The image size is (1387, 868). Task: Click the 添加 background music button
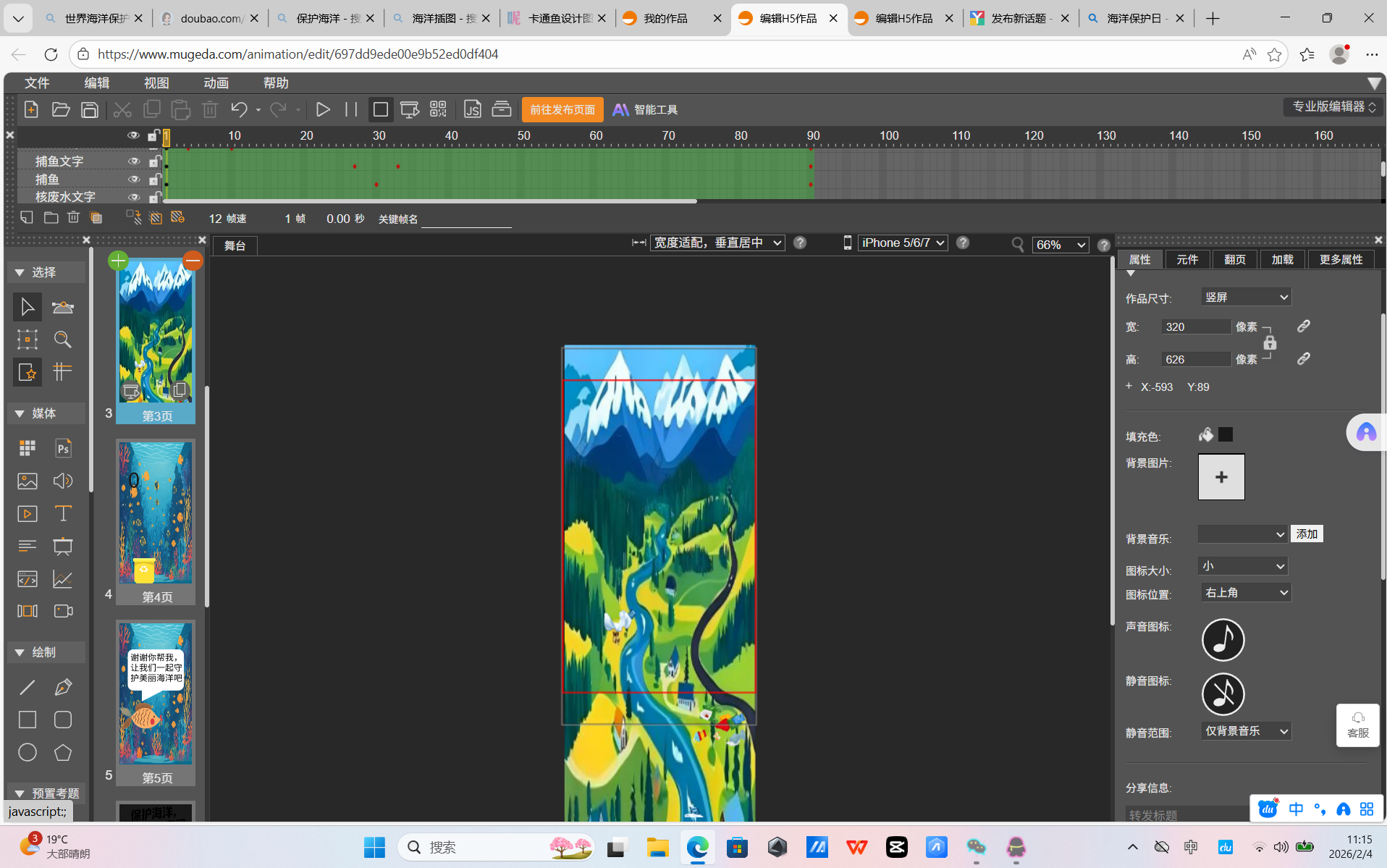click(1307, 534)
